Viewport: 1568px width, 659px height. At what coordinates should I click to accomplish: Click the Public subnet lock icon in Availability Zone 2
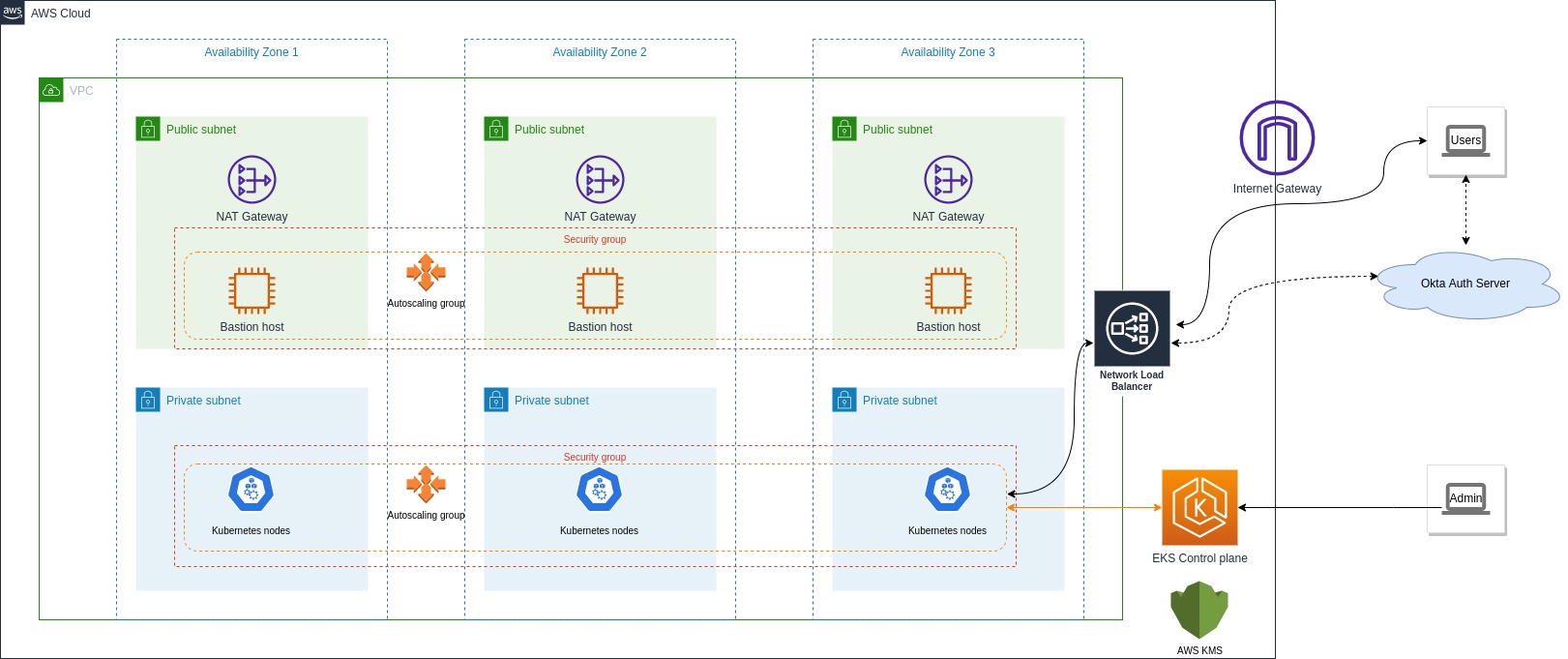[496, 129]
